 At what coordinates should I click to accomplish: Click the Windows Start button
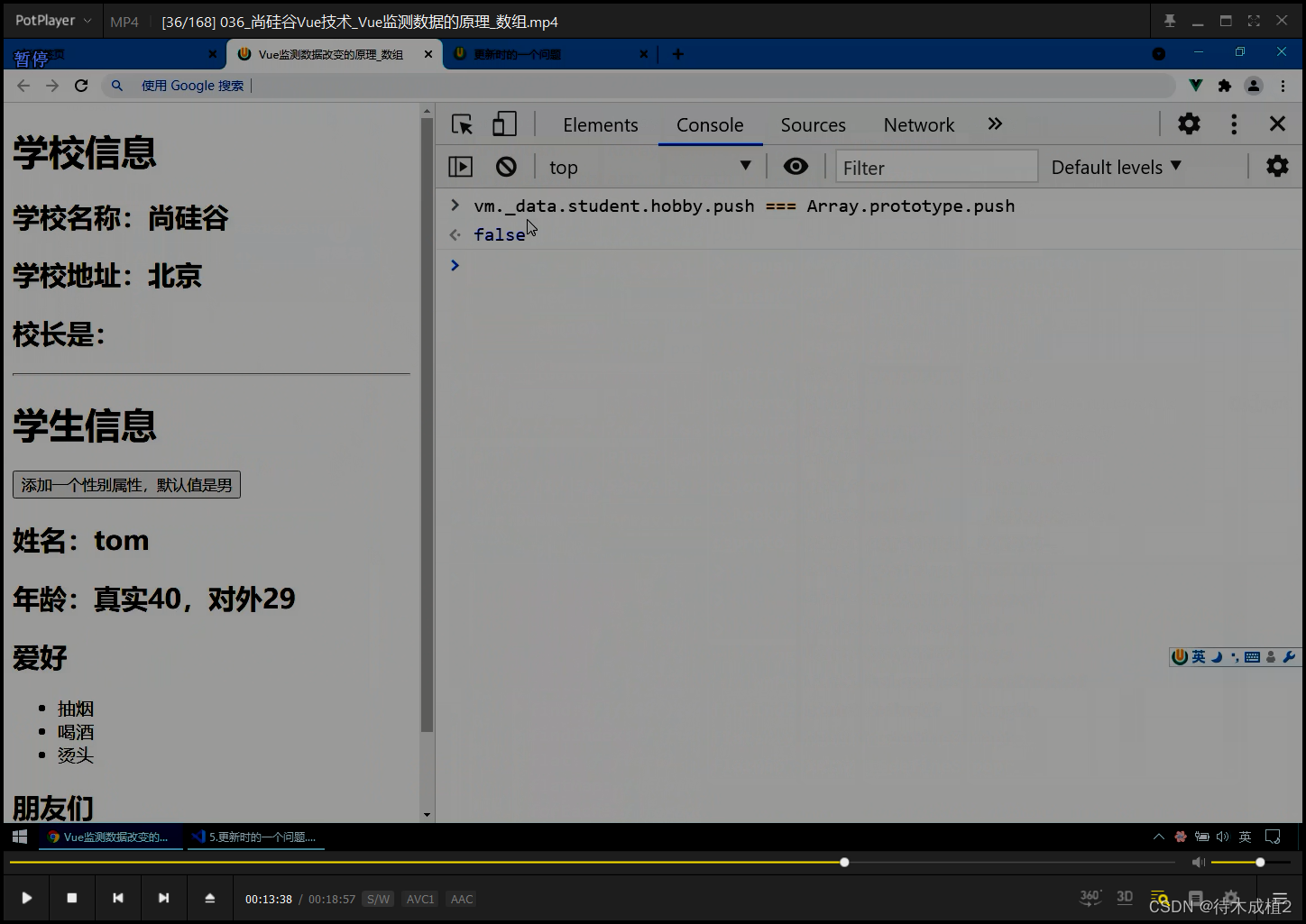pyautogui.click(x=20, y=837)
